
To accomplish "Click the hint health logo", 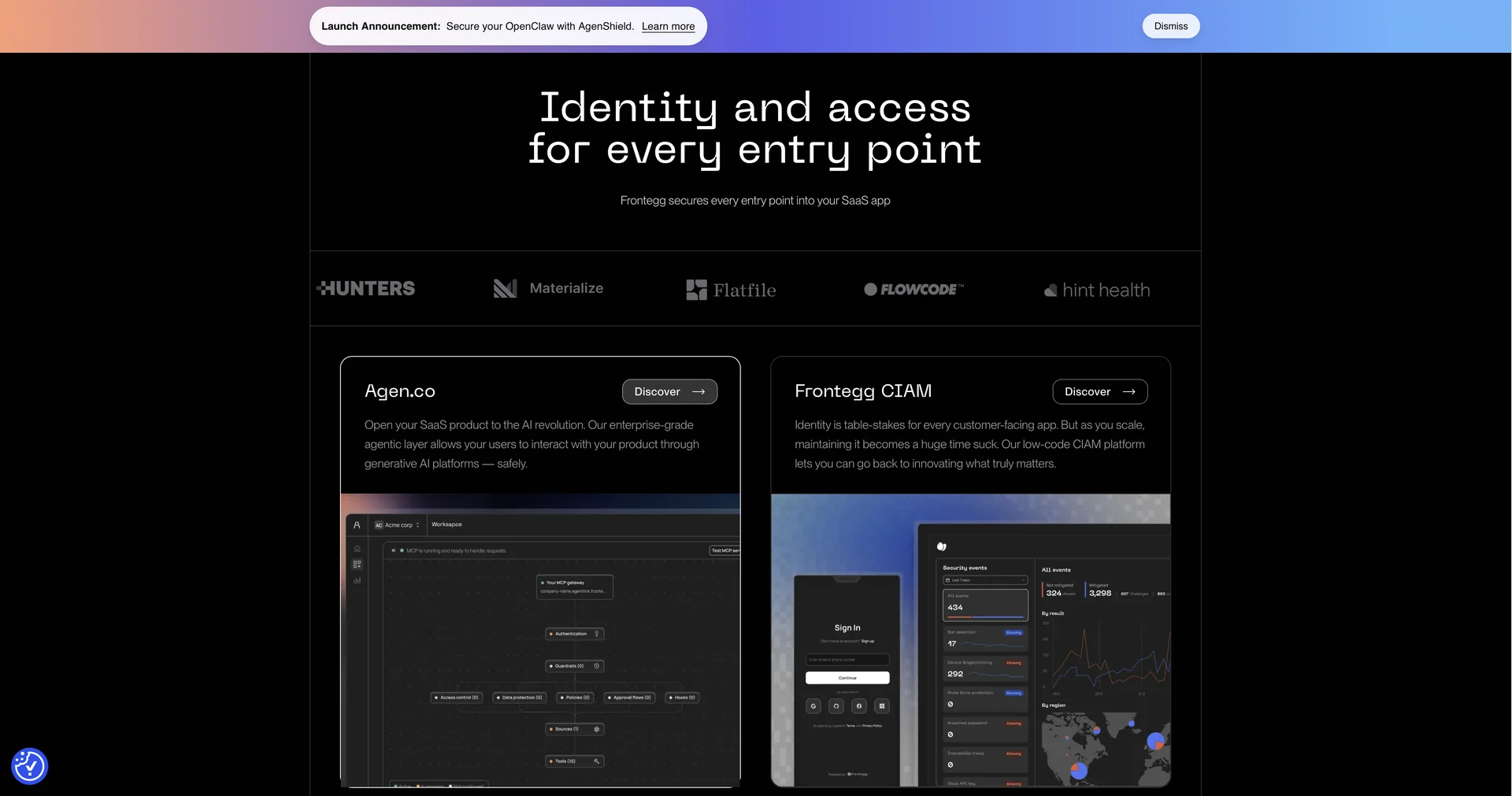I will tap(1097, 290).
